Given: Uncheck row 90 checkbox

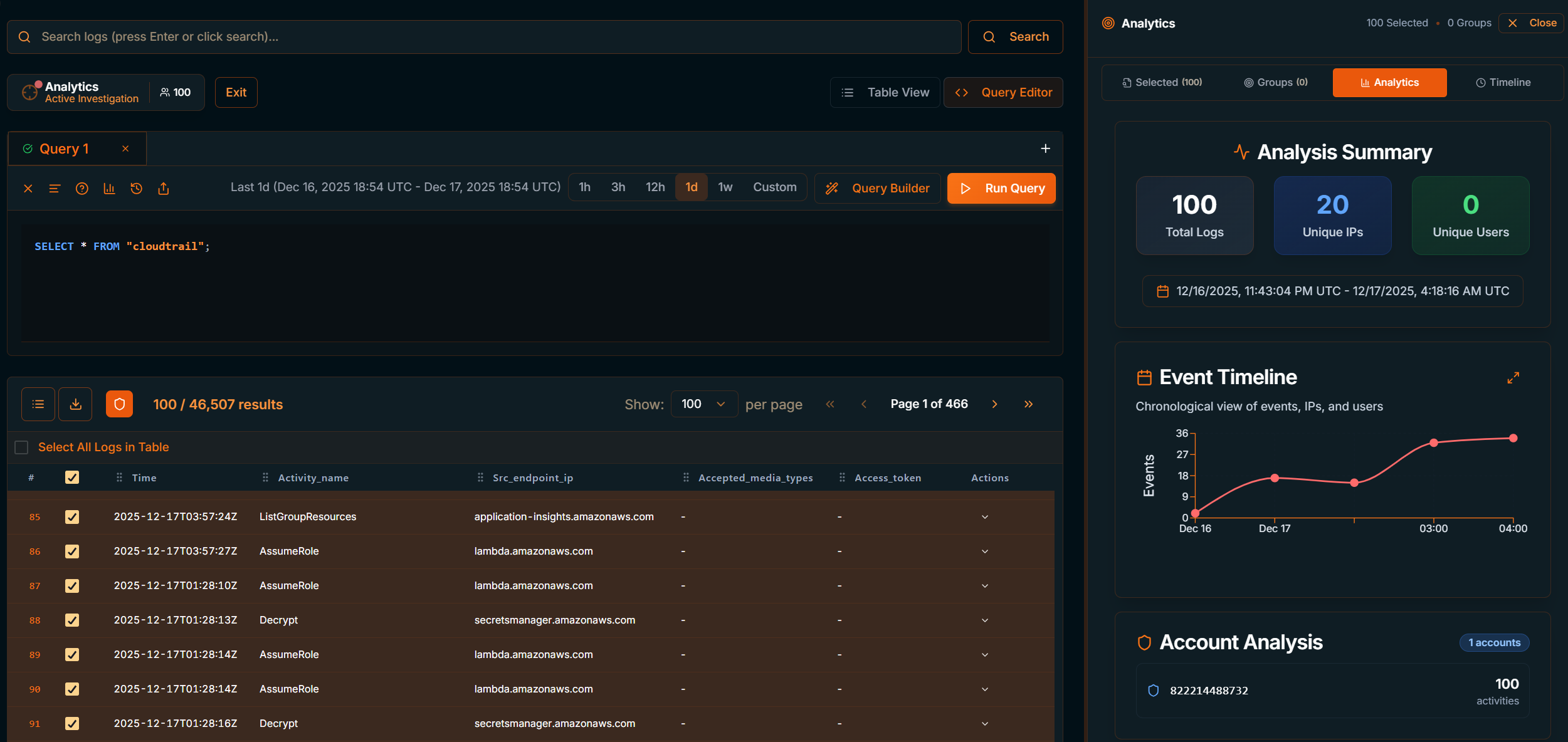Looking at the screenshot, I should (x=72, y=689).
